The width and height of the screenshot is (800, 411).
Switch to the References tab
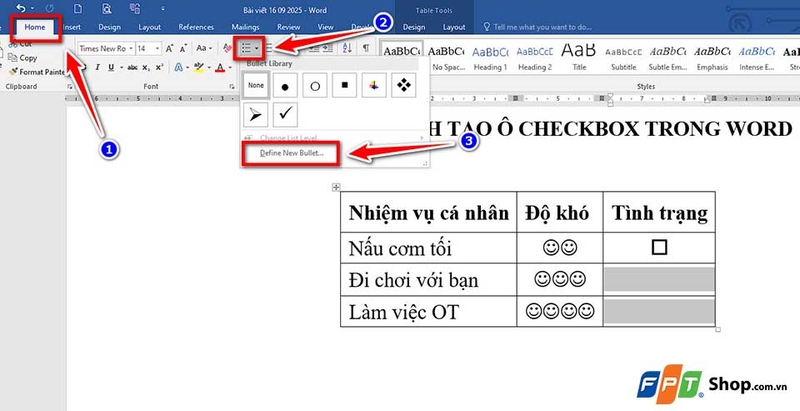[196, 27]
